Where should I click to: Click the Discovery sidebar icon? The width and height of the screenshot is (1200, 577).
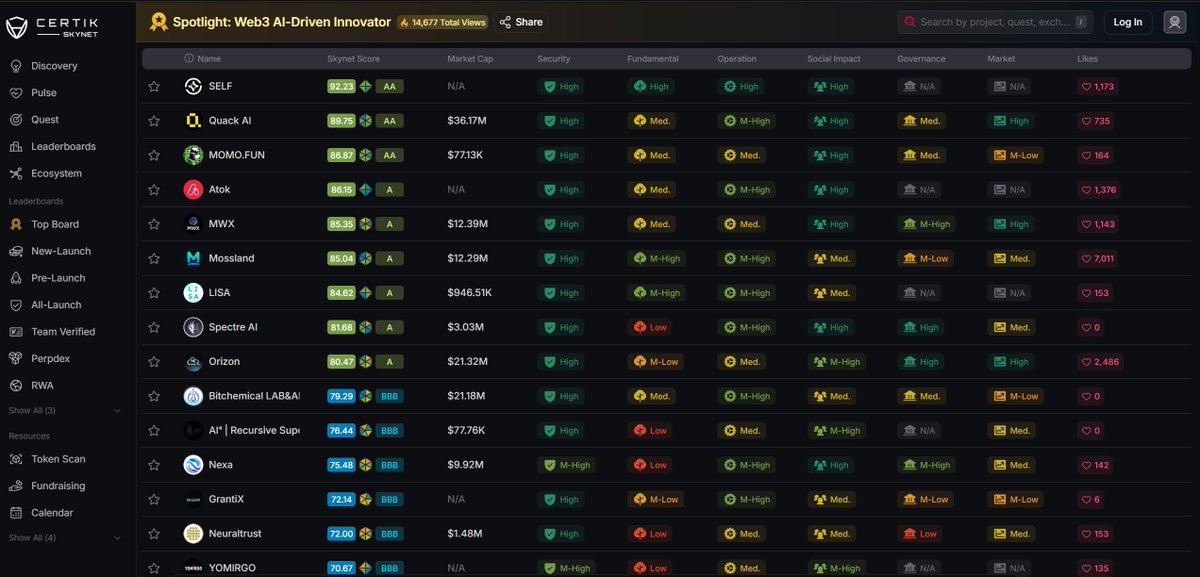(x=15, y=66)
